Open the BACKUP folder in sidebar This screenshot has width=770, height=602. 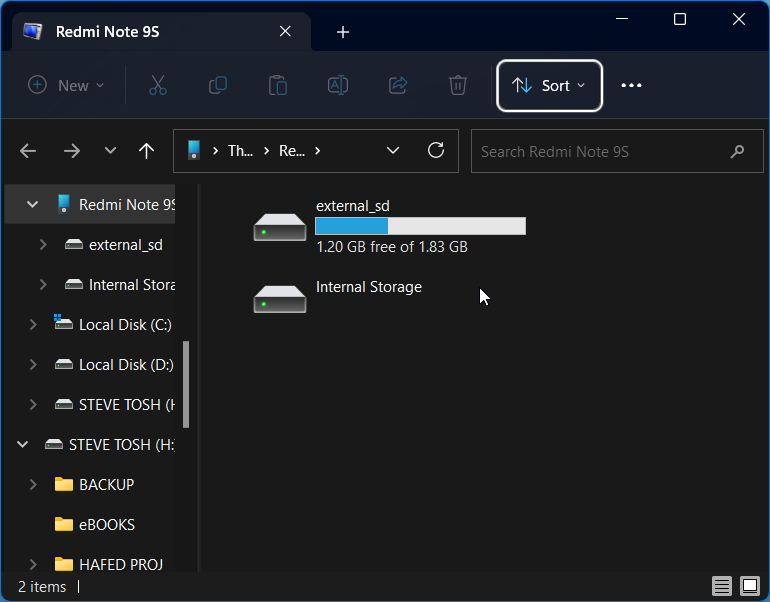click(x=107, y=485)
